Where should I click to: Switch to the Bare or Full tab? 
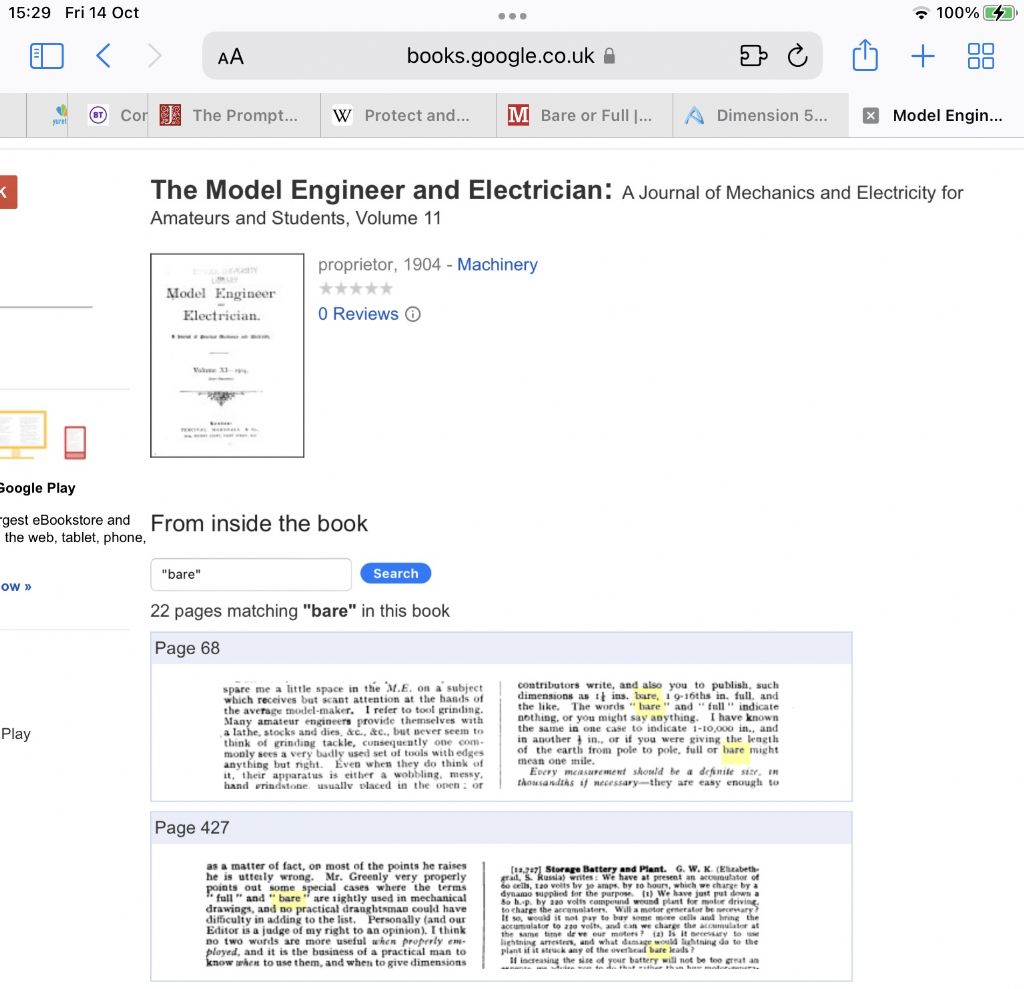(x=584, y=116)
